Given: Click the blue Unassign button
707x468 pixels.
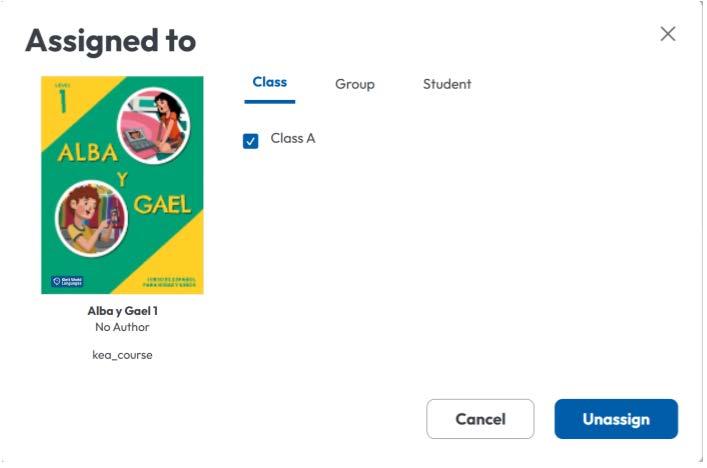Looking at the screenshot, I should tap(616, 419).
